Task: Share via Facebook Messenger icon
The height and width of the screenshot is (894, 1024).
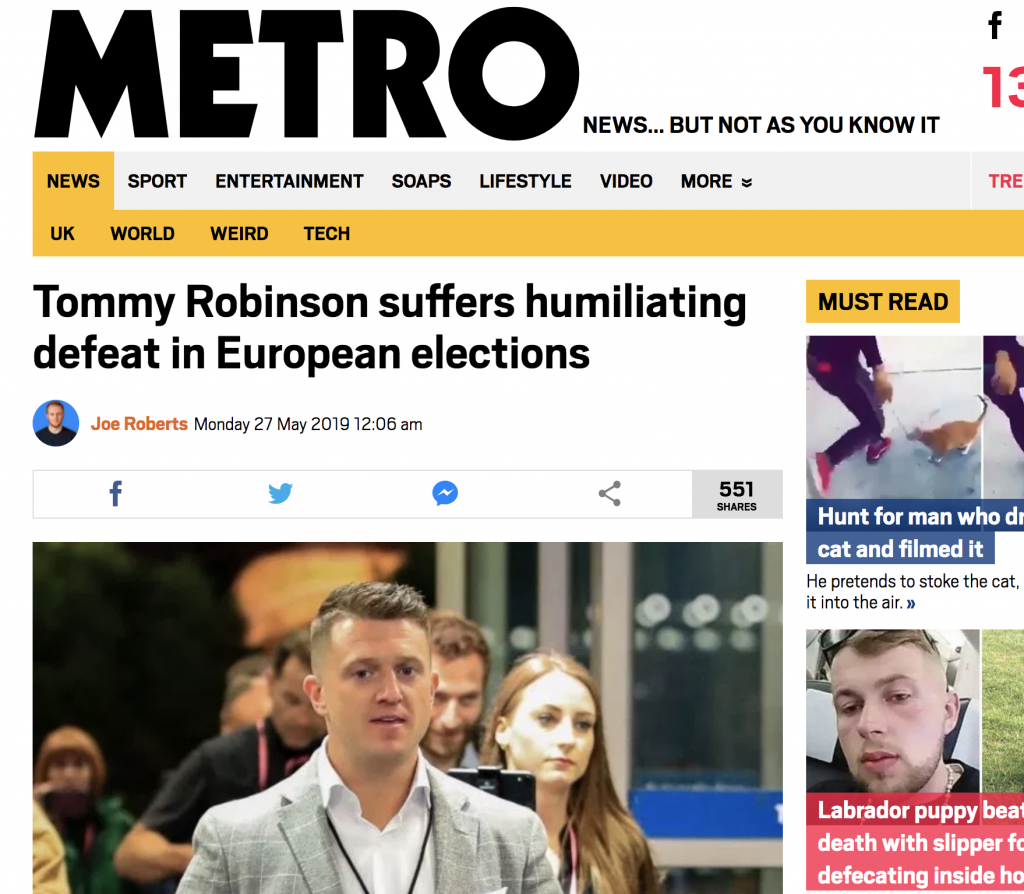Action: [445, 494]
